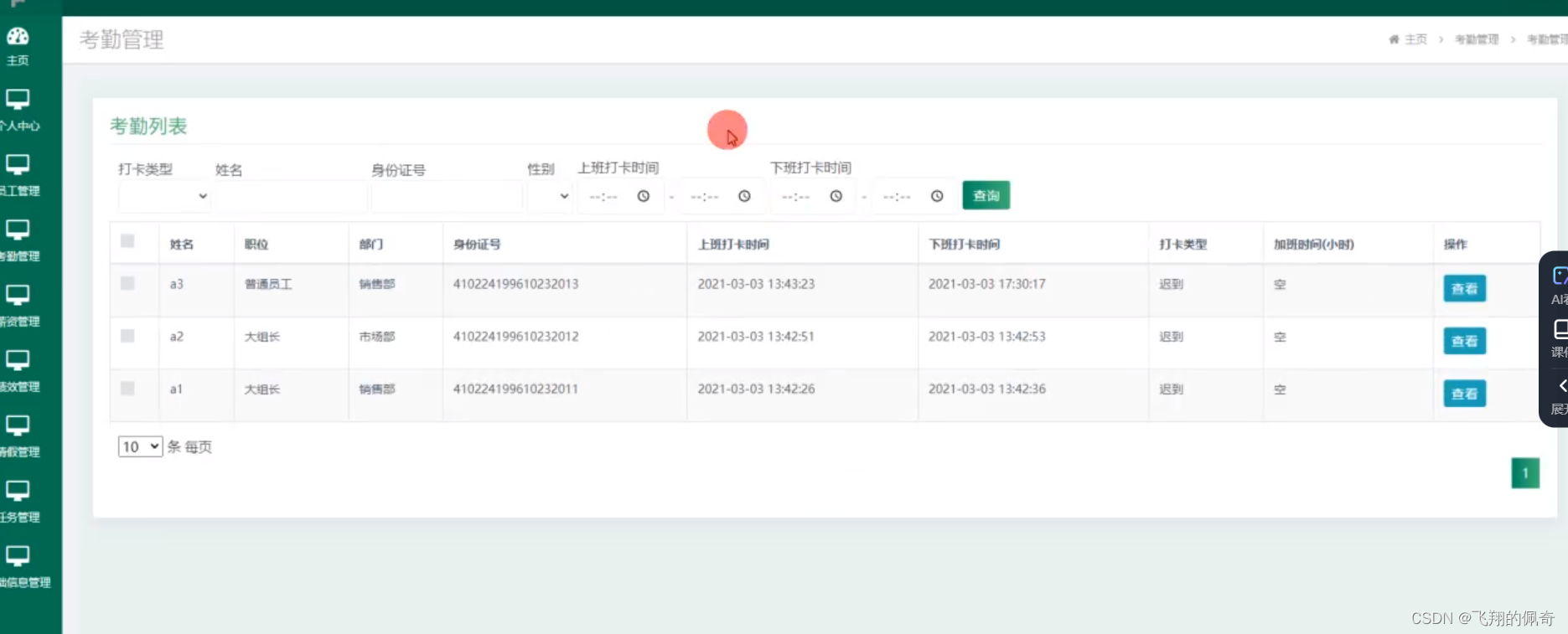This screenshot has height=634, width=1568.
Task: Open the 10 条每页 page size dropdown
Action: tap(140, 446)
